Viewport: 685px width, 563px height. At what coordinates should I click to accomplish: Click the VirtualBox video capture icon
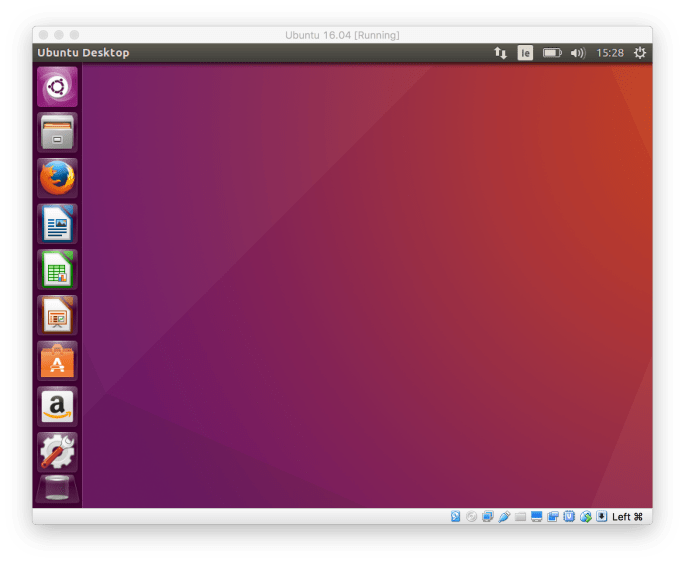tap(553, 517)
